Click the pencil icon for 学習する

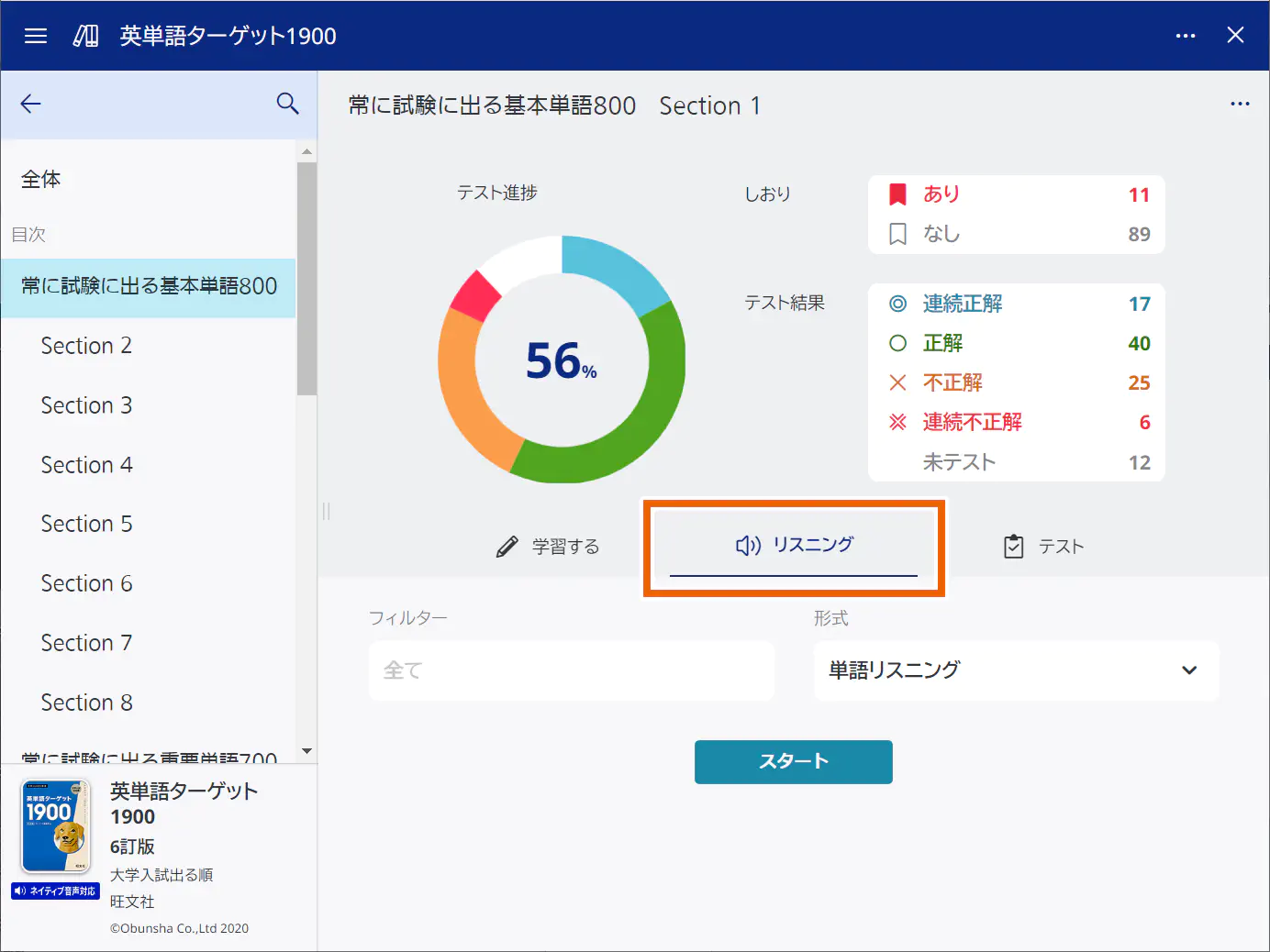click(x=507, y=548)
